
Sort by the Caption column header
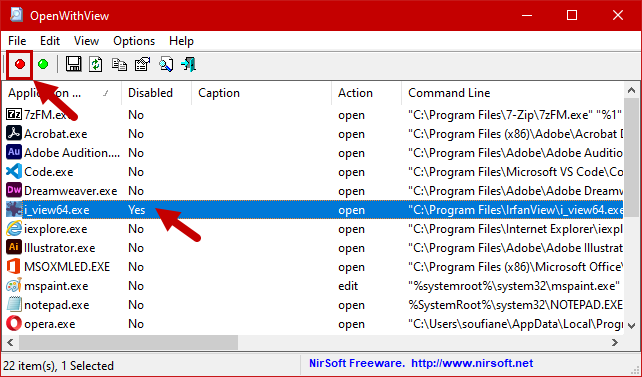pos(261,93)
